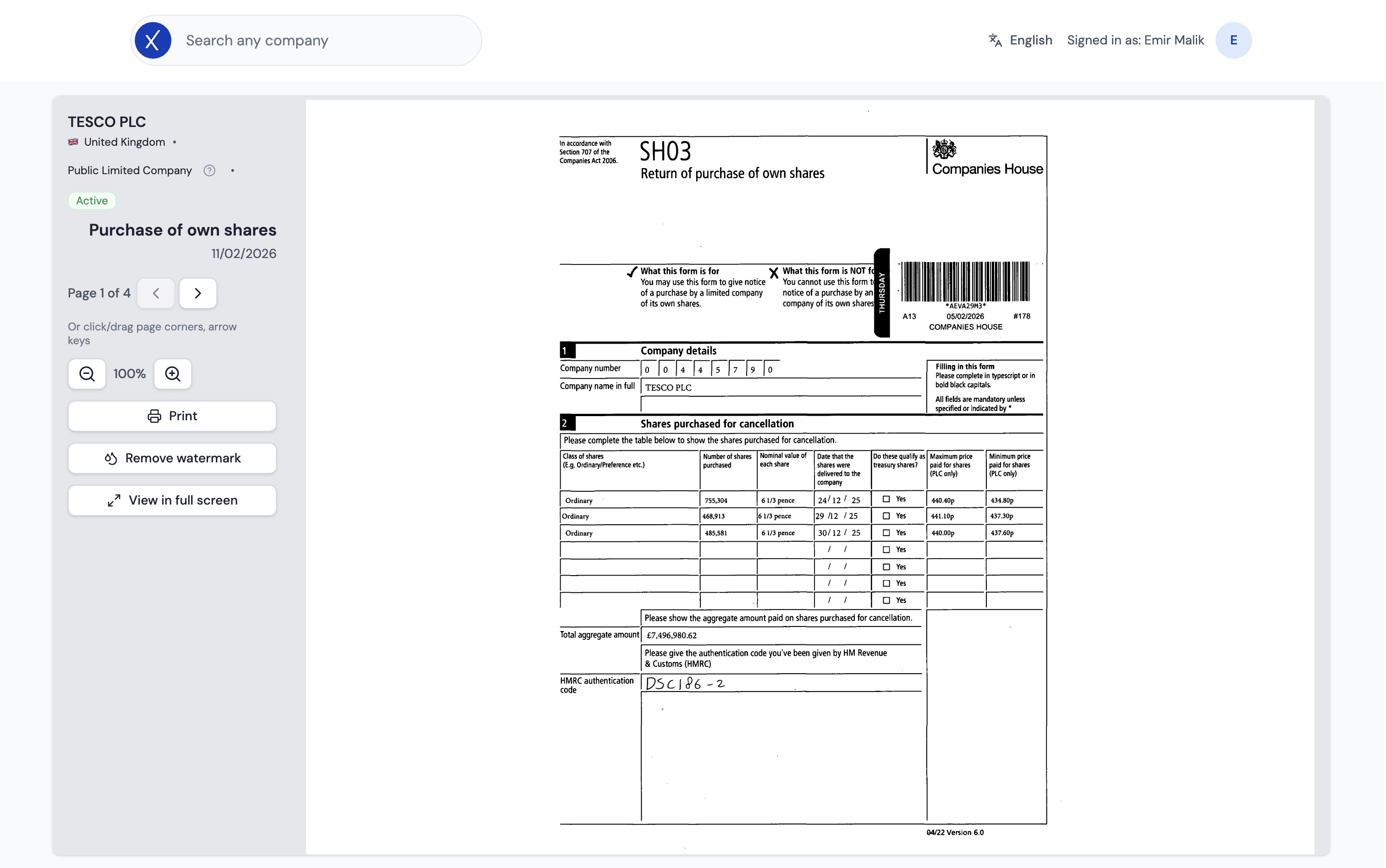
Task: Go to next page arrow
Action: [x=198, y=293]
